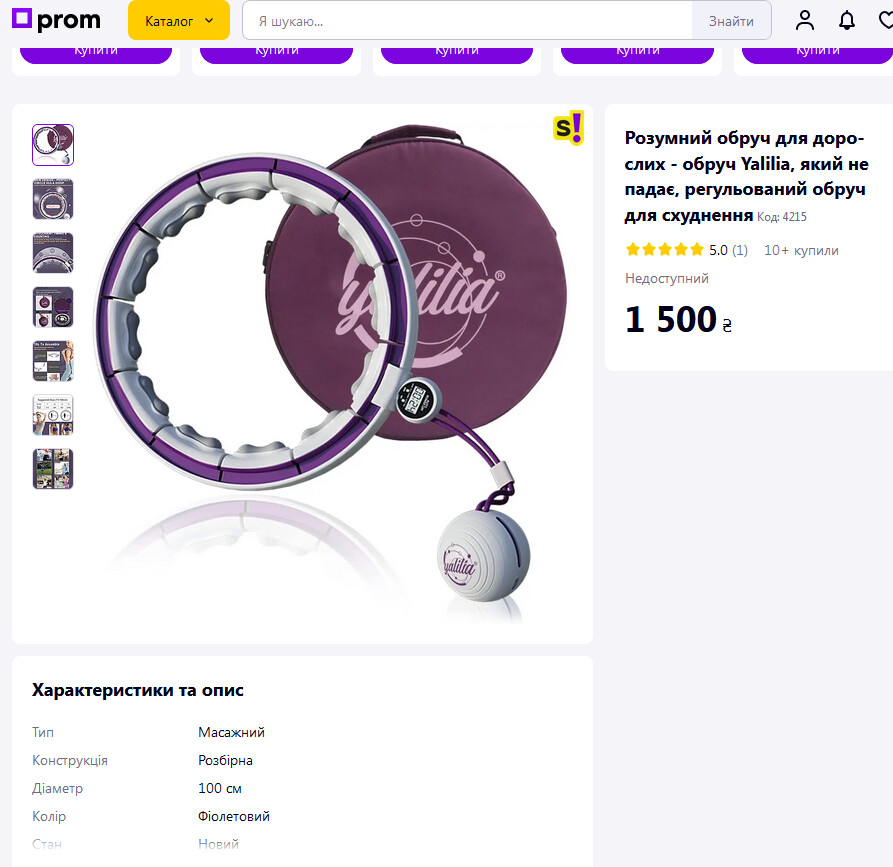Click the Знайти search button
This screenshot has height=867, width=893.
click(731, 21)
